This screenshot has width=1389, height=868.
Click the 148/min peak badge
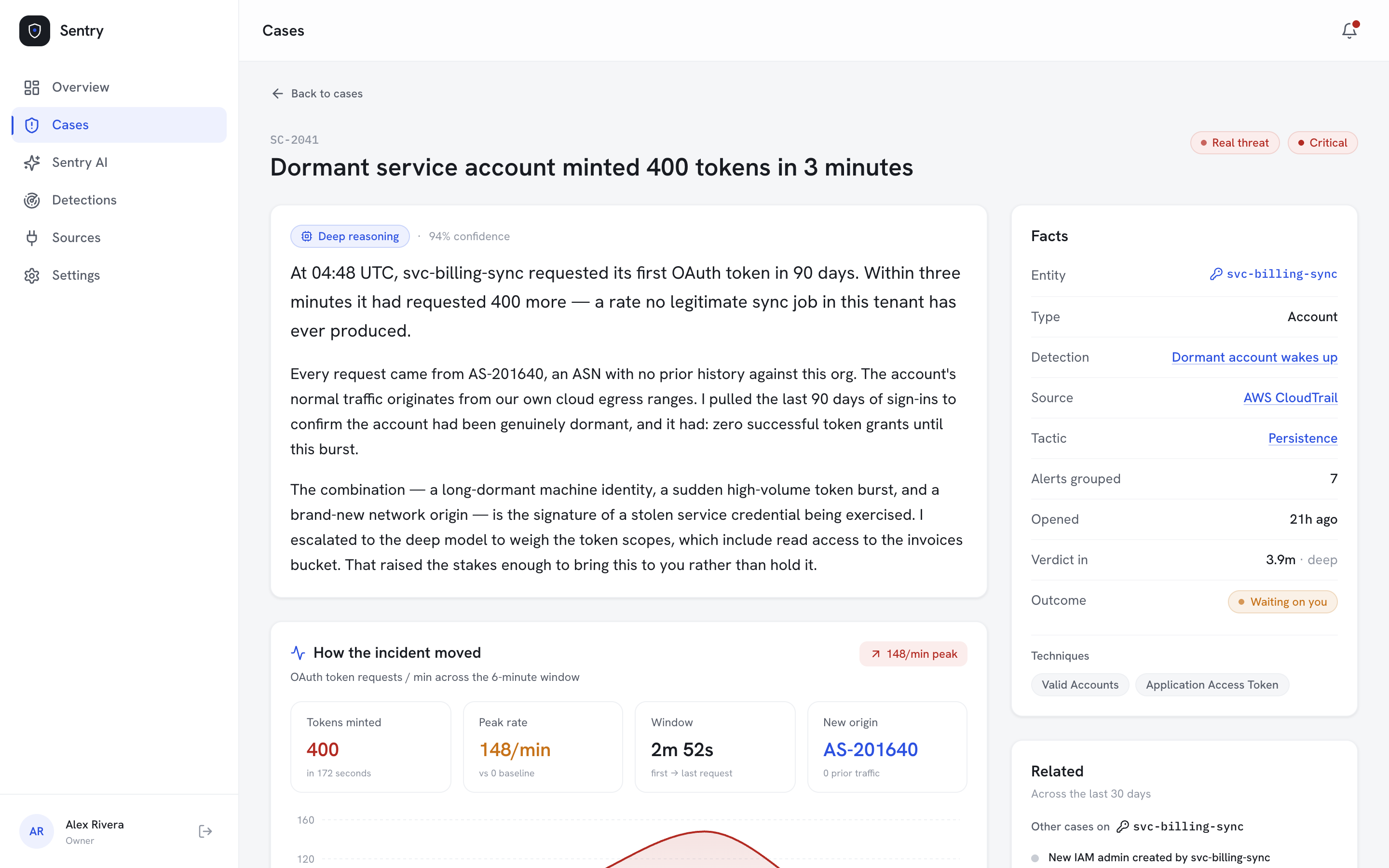[x=913, y=654]
